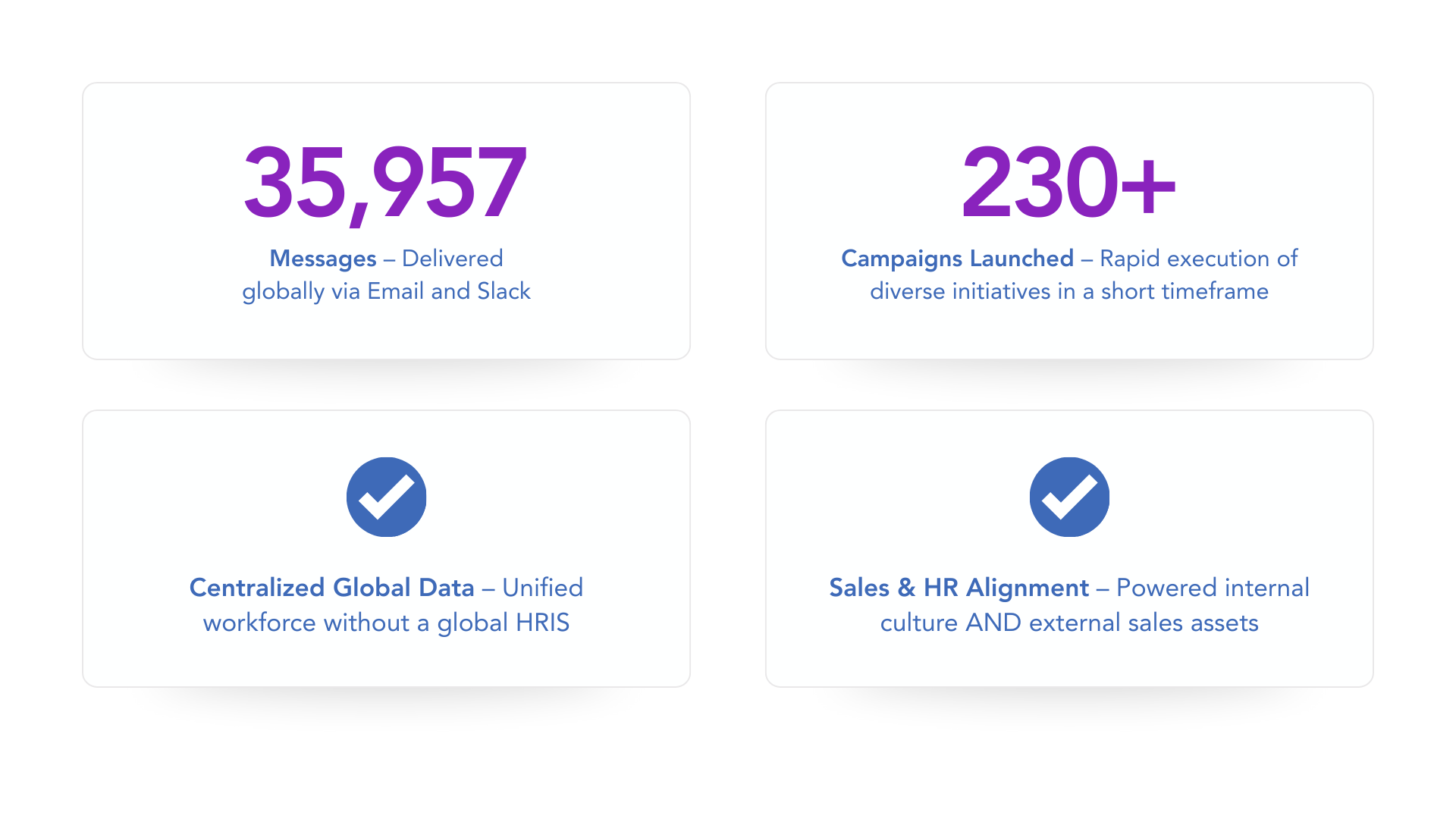Click the Rapid execution of text
Image resolution: width=1456 pixels, height=819 pixels.
point(1199,259)
